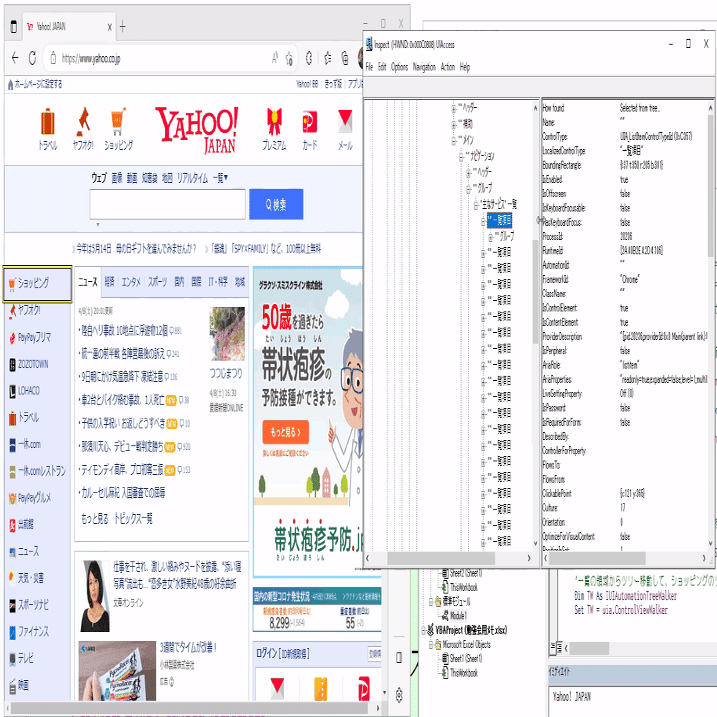717x717 pixels.
Task: Select the リアルタイム search category
Action: click(x=193, y=178)
